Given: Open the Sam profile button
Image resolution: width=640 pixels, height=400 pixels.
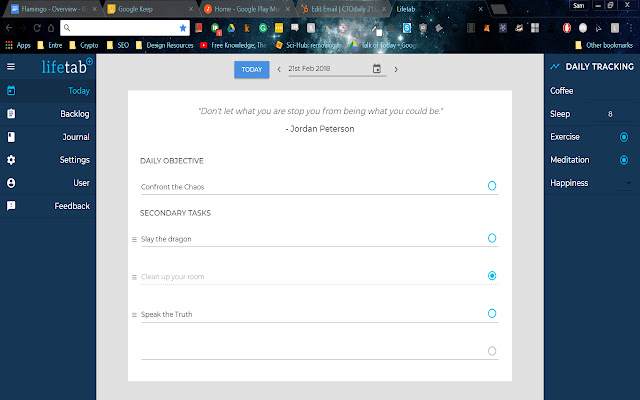Looking at the screenshot, I should pyautogui.click(x=578, y=5).
